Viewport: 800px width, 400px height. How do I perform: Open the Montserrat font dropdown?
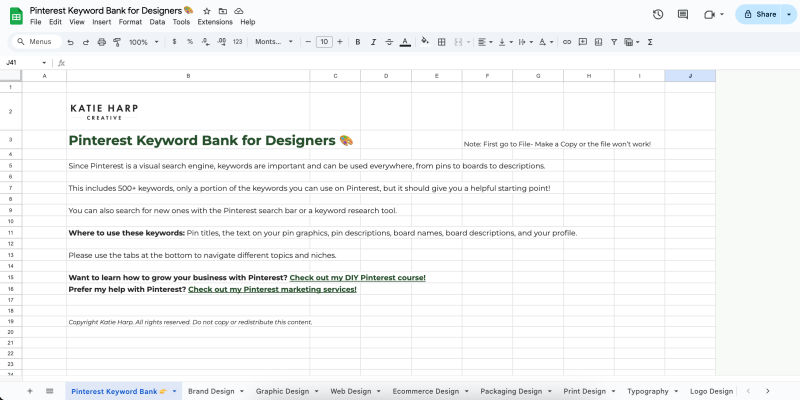274,42
